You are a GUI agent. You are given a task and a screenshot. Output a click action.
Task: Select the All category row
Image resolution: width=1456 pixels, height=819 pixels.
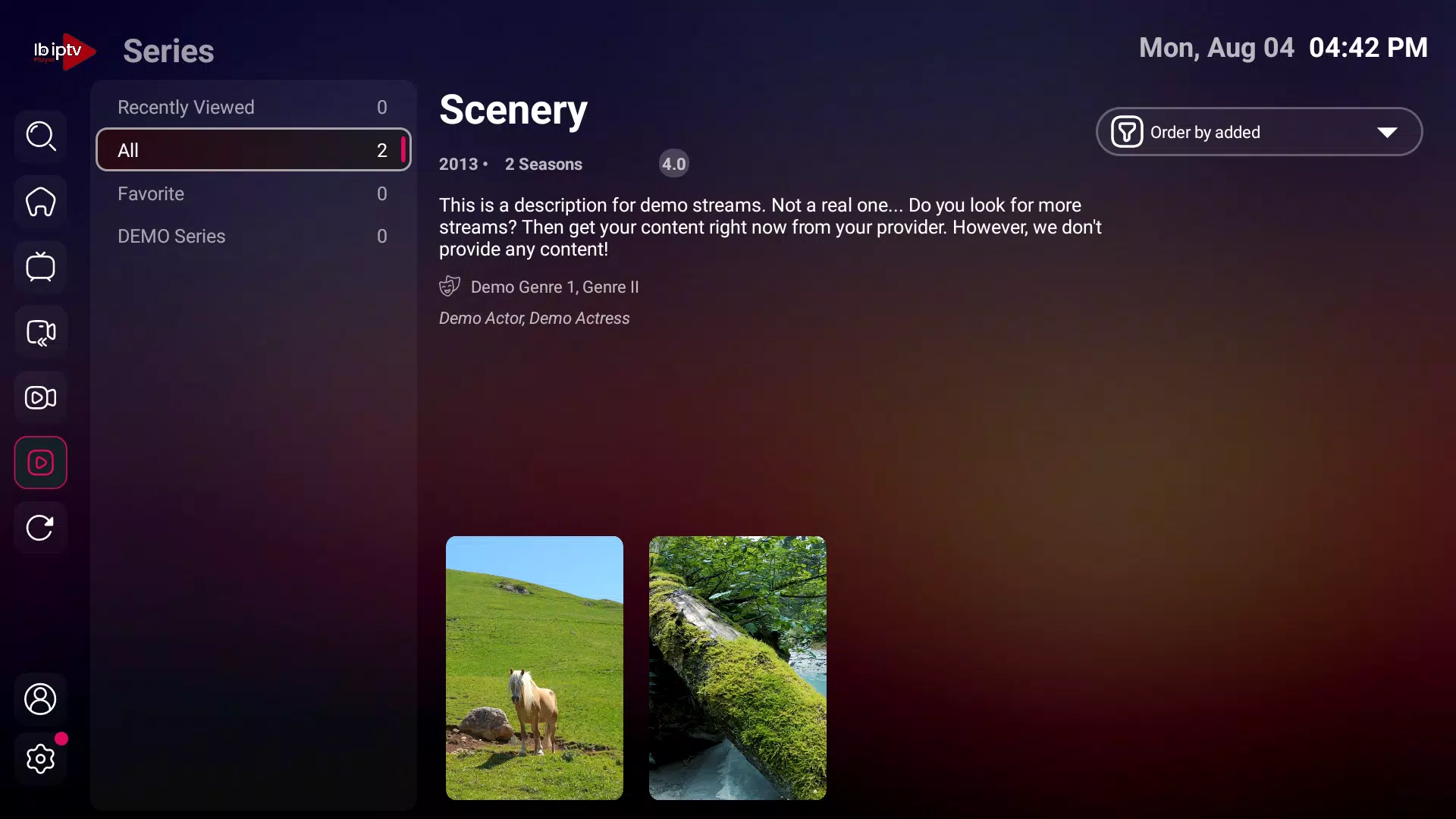253,150
